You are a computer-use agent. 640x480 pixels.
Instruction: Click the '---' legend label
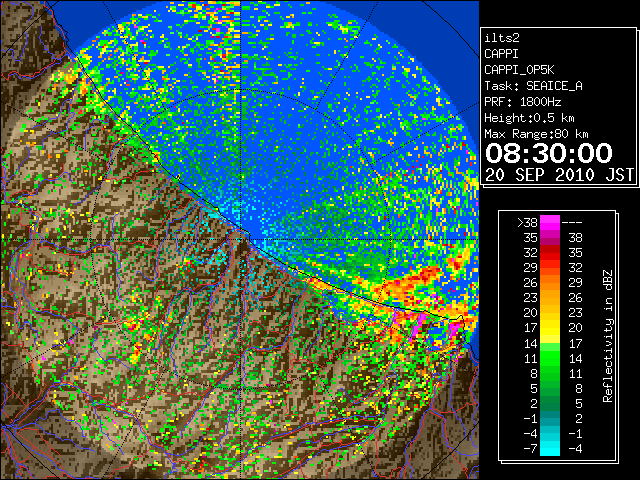click(x=572, y=223)
